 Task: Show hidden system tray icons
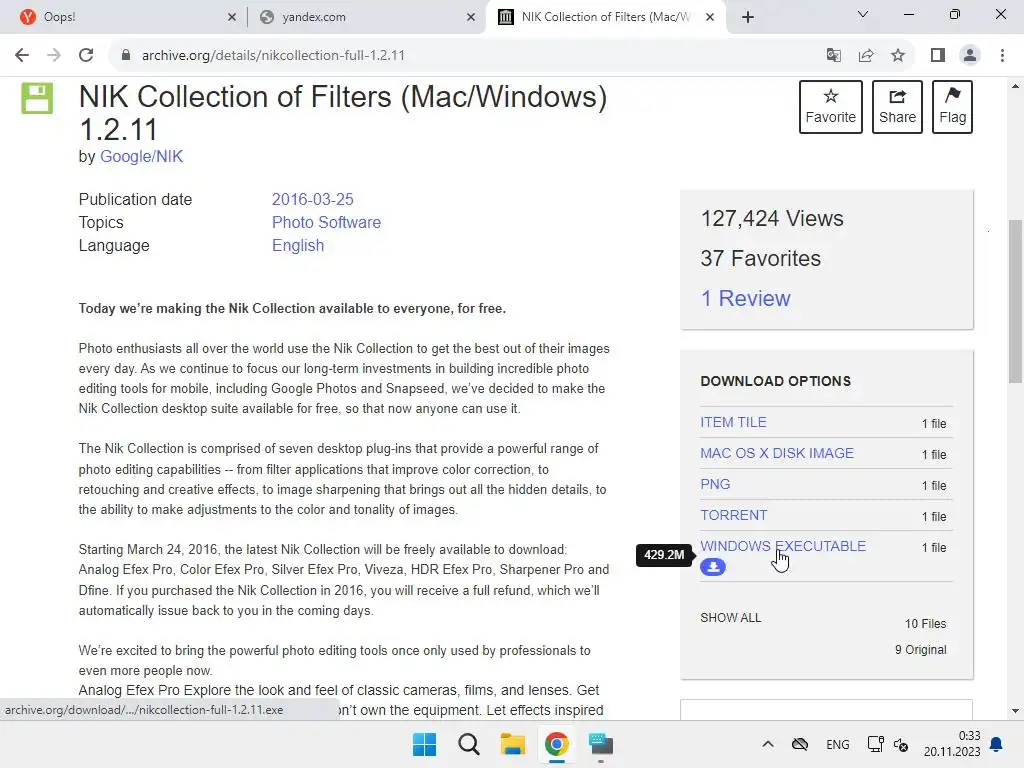768,744
